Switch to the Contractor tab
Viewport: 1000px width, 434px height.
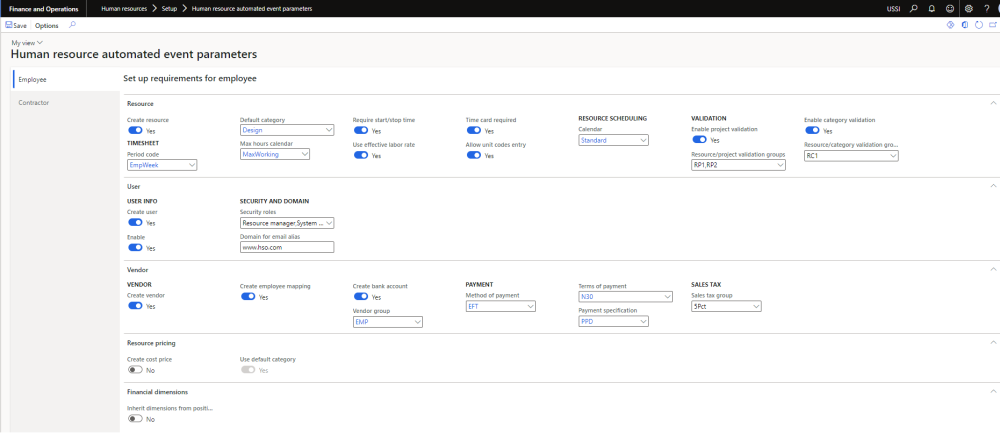click(x=34, y=102)
